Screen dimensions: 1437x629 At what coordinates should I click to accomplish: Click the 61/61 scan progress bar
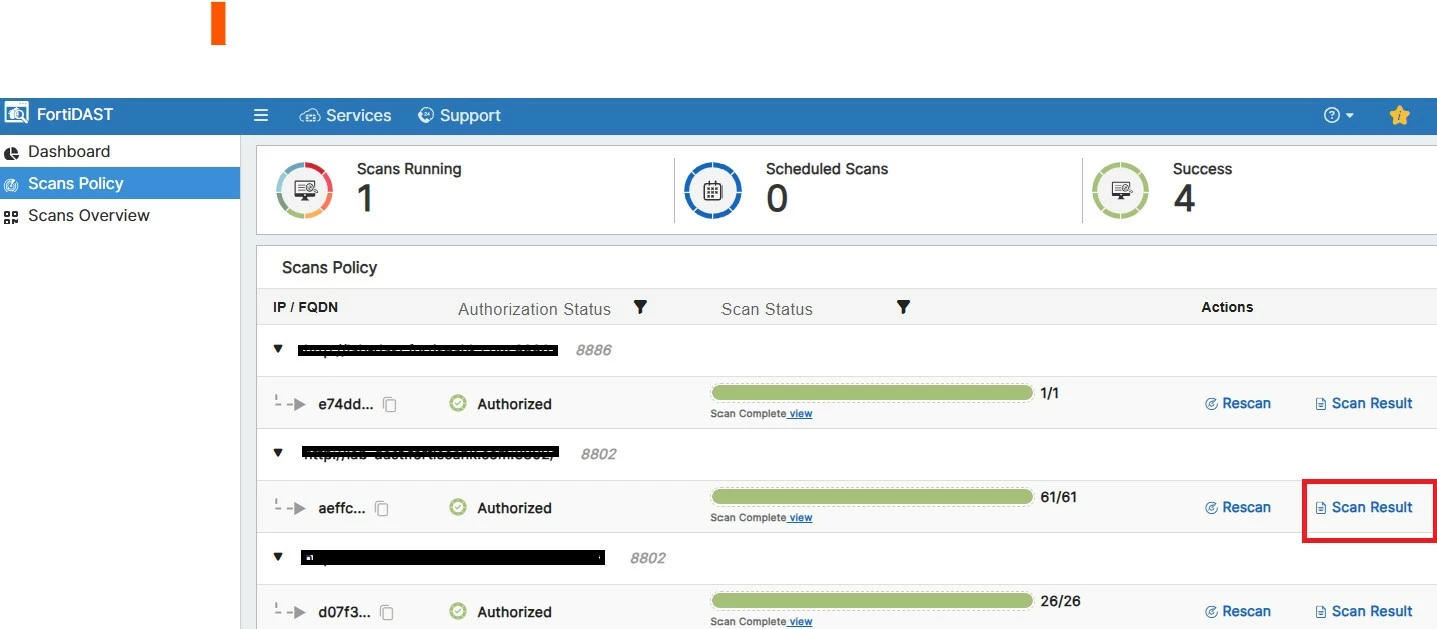(871, 497)
